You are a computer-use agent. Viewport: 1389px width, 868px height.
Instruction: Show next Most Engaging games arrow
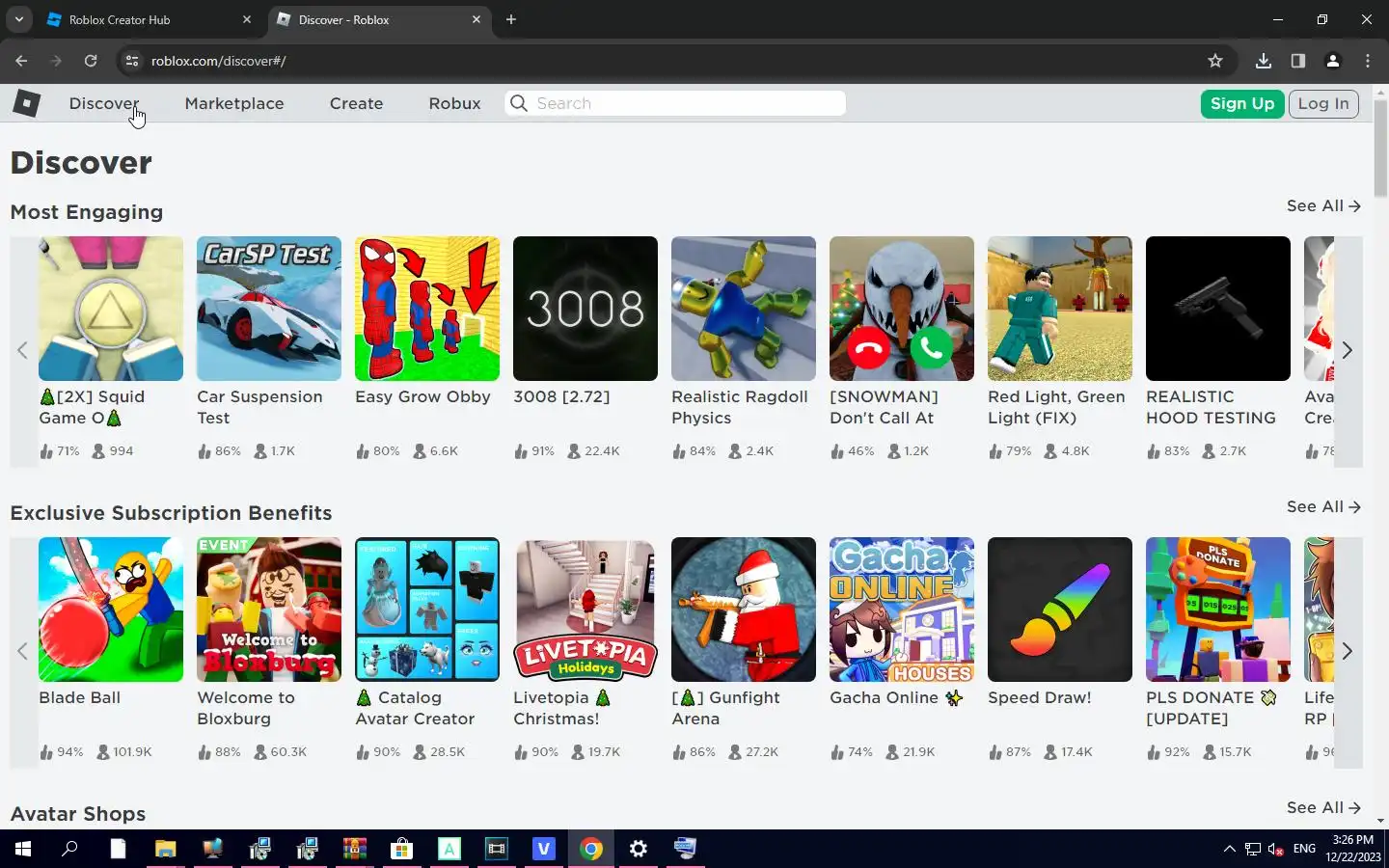pyautogui.click(x=1348, y=350)
